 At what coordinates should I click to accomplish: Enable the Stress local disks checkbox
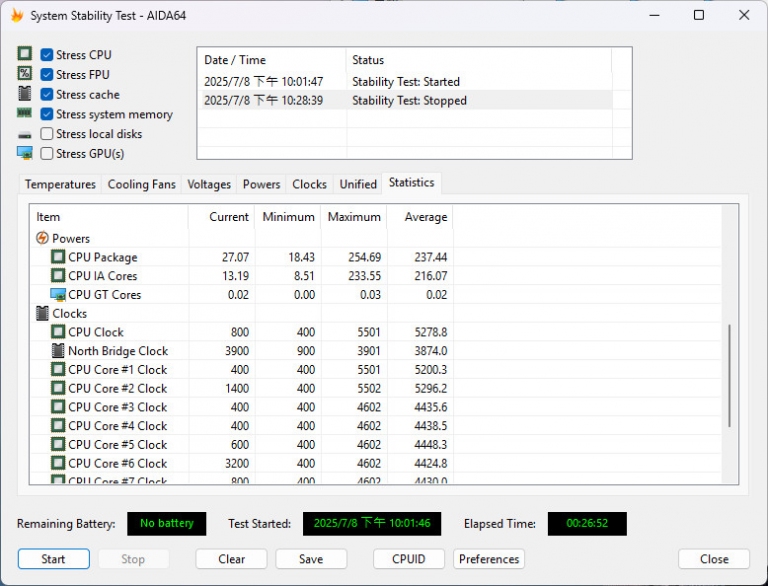pos(47,134)
